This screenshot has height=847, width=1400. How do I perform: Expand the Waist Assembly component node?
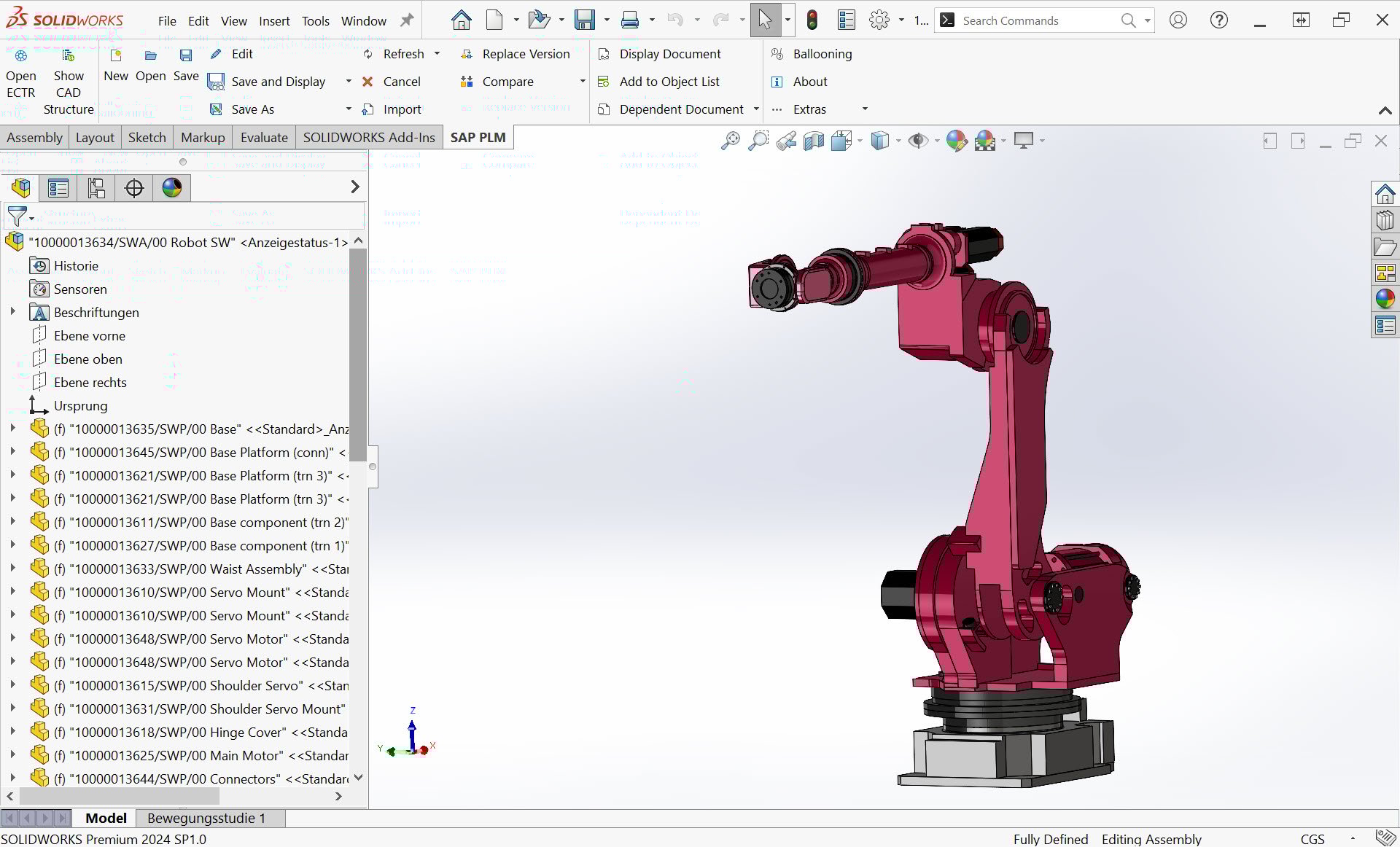tap(12, 569)
